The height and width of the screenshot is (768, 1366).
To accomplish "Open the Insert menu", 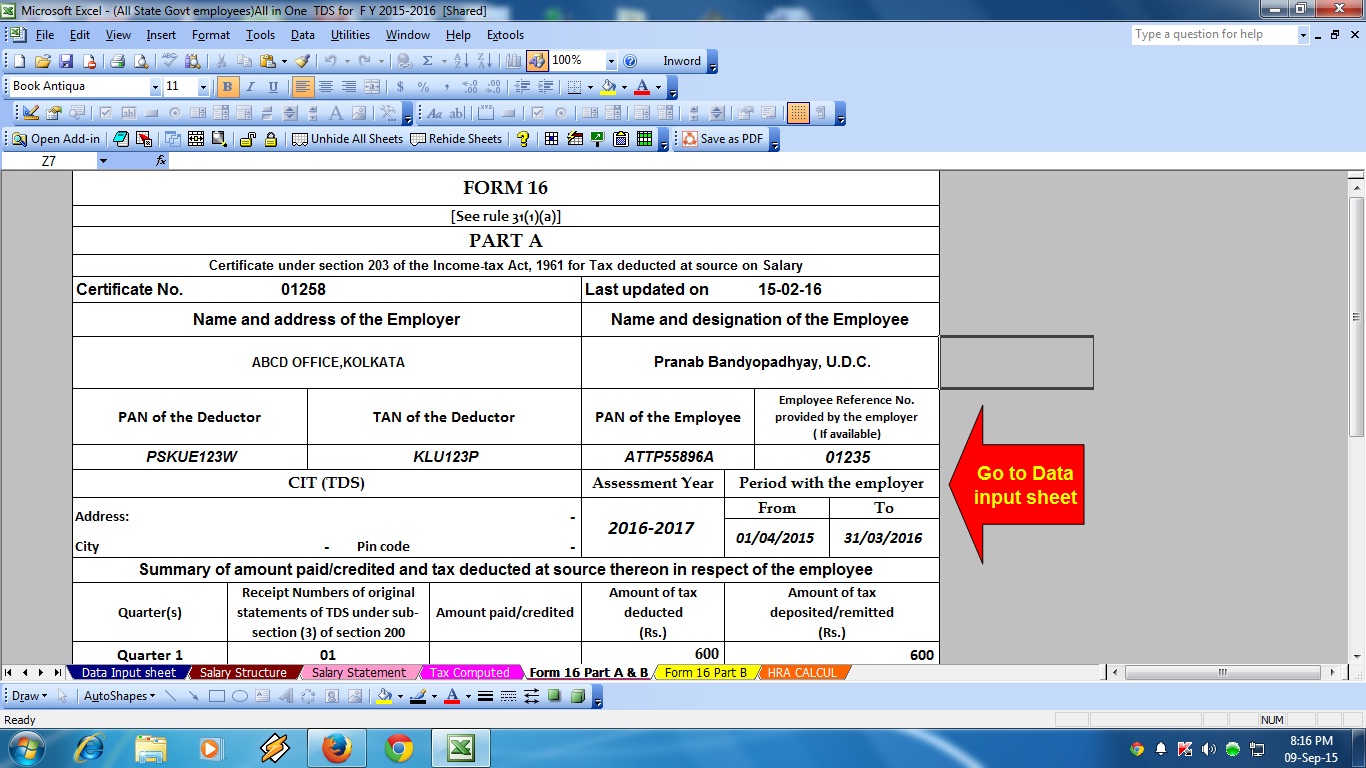I will tap(161, 35).
